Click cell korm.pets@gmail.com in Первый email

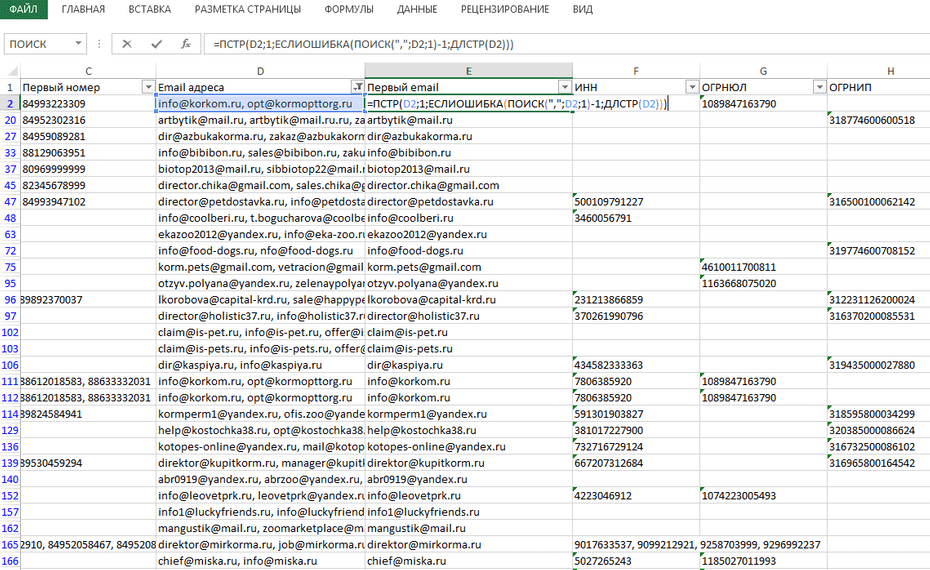pyautogui.click(x=469, y=267)
